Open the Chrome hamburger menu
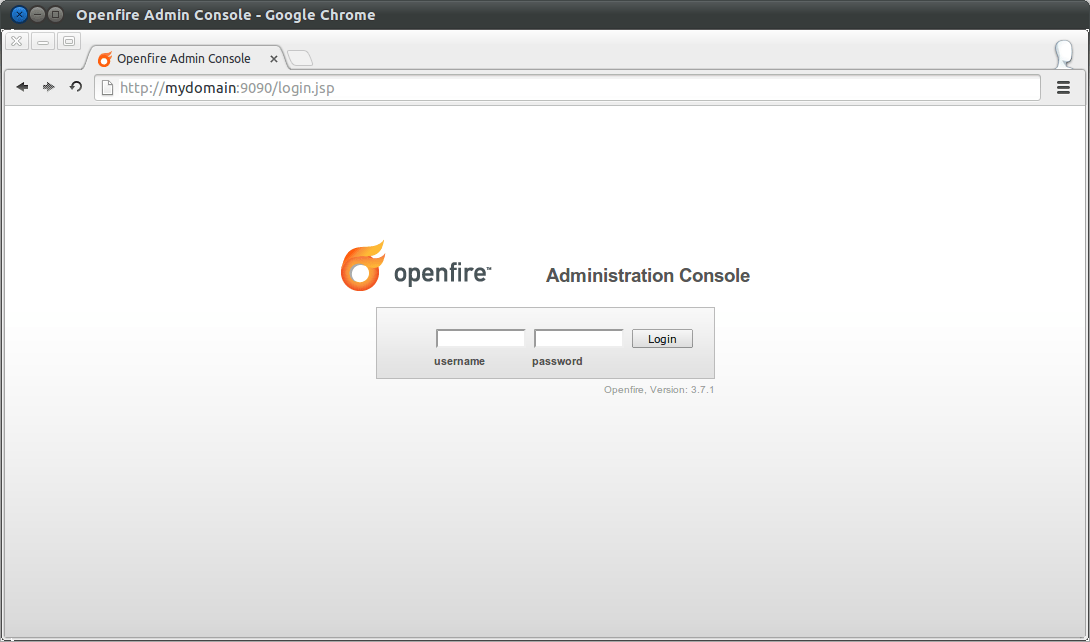This screenshot has height=642, width=1090. click(x=1063, y=88)
